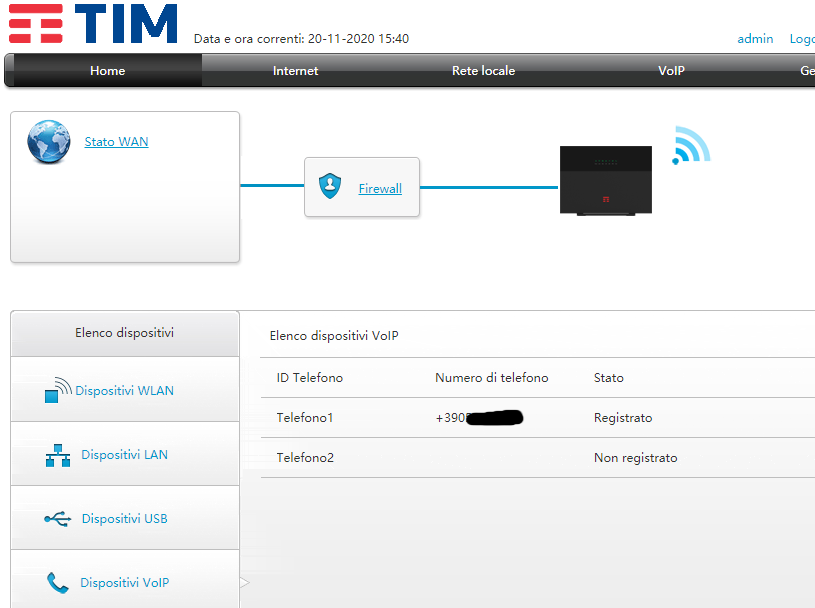Select the Telefono1 row cell
Screen dimensions: 815x608
(x=305, y=418)
